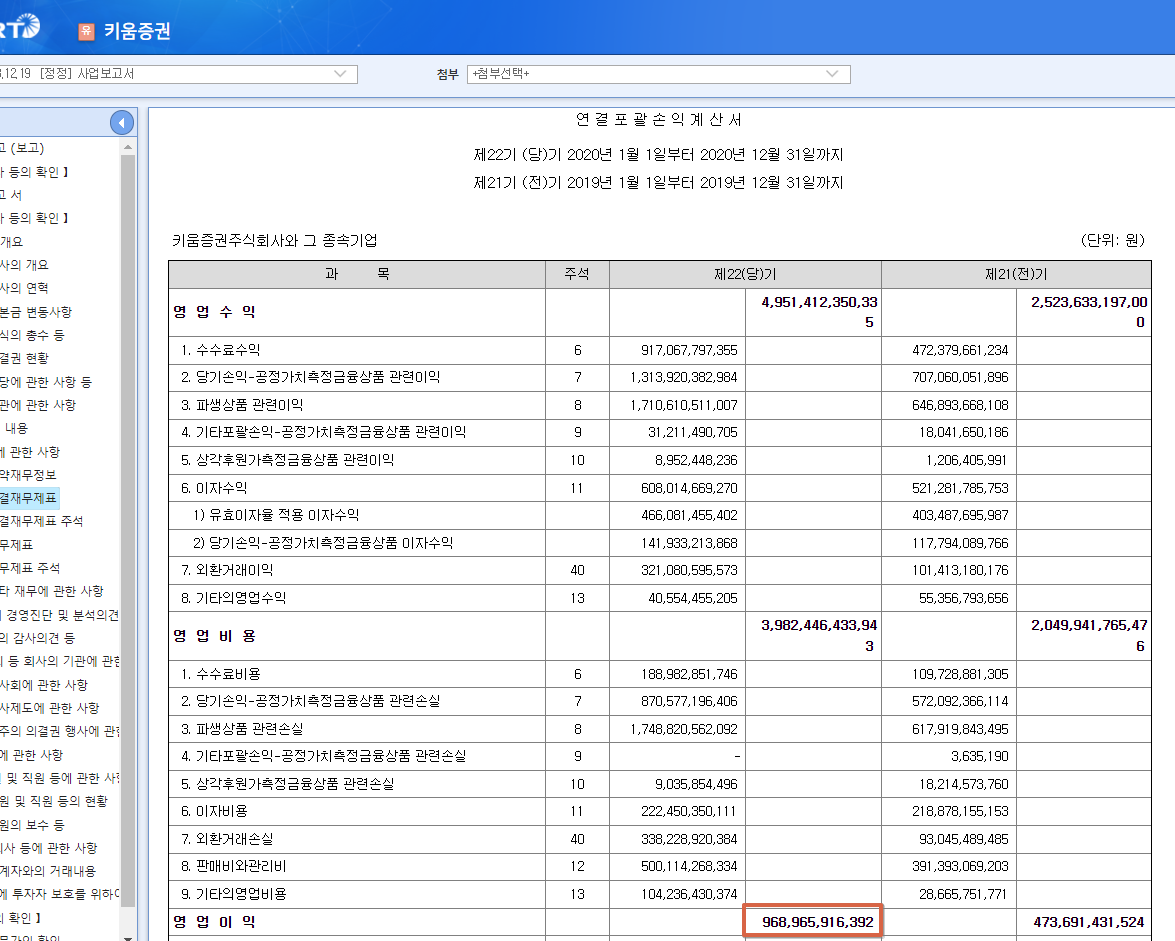Open 무제표 주석 in the sidebar tree
1175x941 pixels.
[30, 568]
